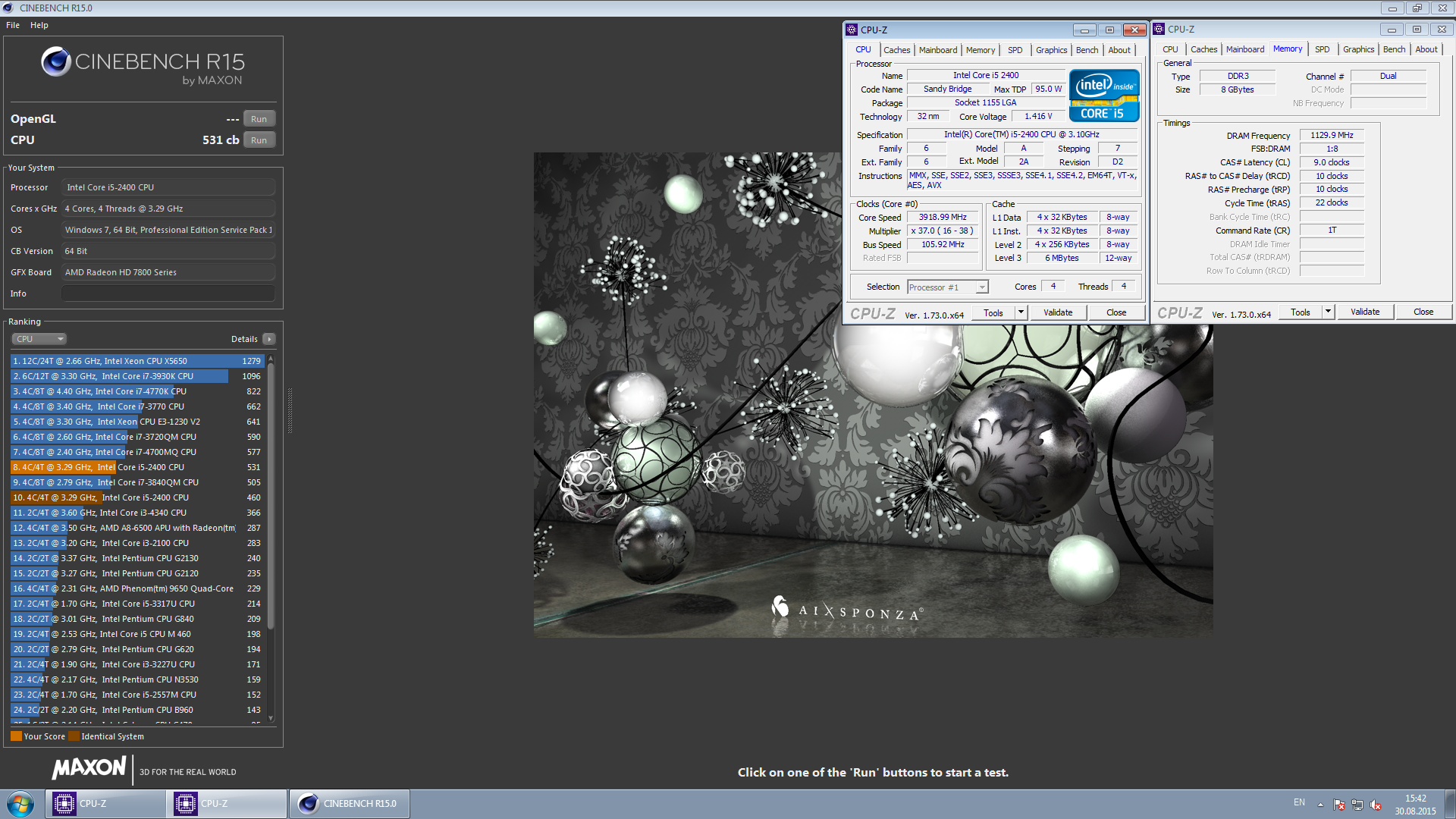Show hidden tray icons arrow
The width and height of the screenshot is (1456, 819).
click(1320, 805)
